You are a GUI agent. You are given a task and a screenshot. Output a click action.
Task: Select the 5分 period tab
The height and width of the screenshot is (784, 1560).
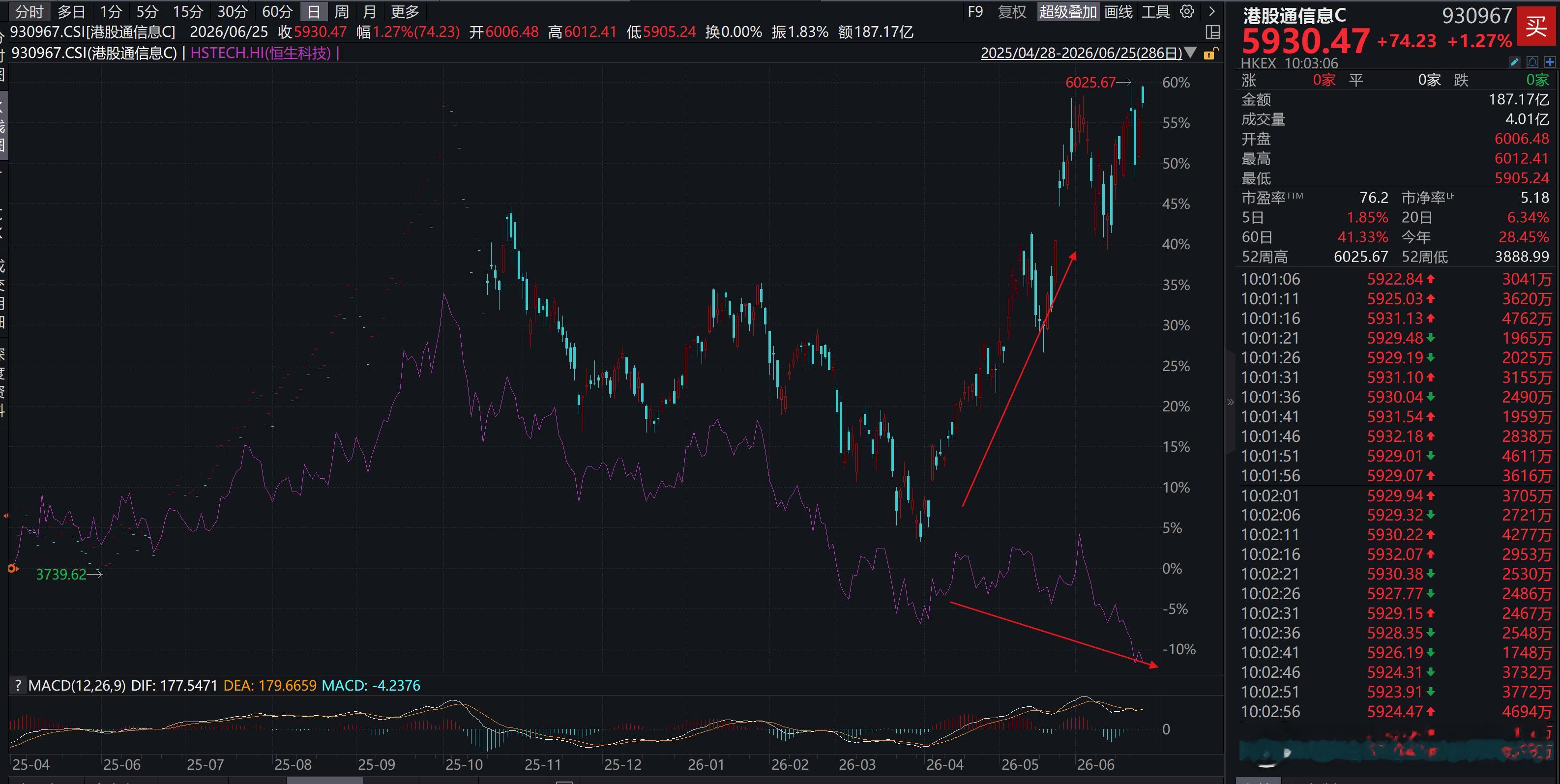coord(147,11)
